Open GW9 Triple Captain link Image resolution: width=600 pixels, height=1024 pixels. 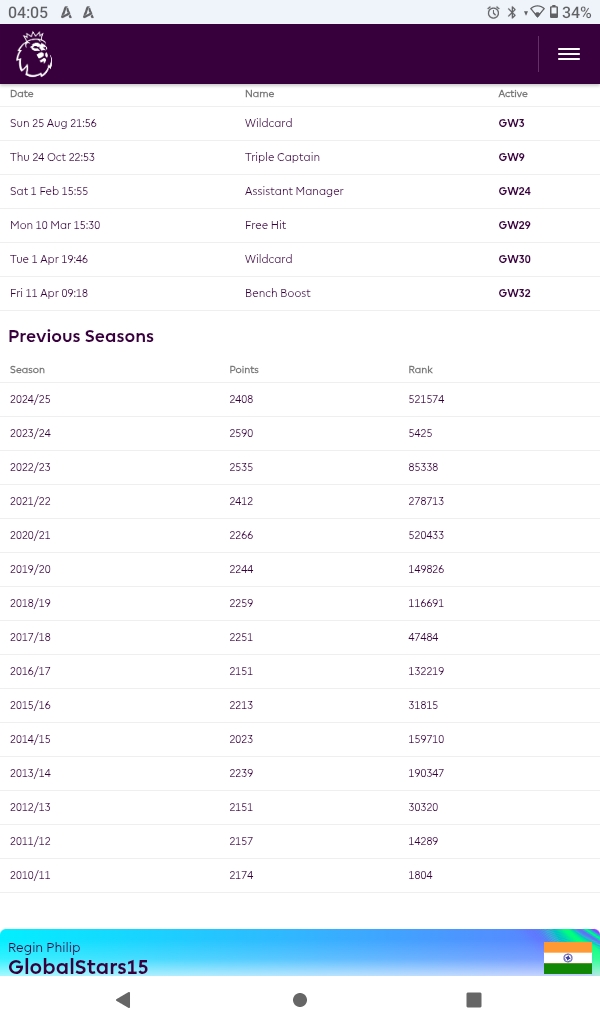(511, 157)
